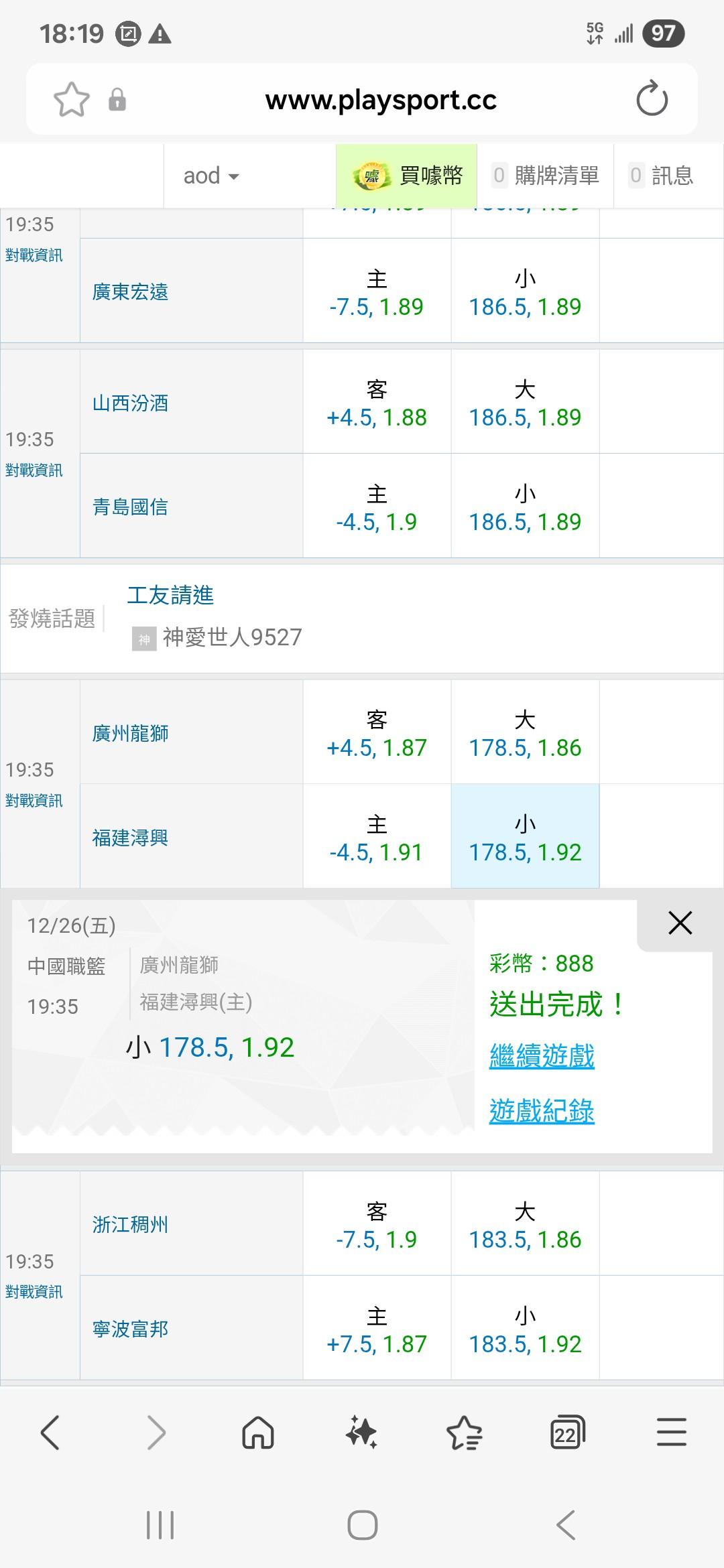The width and height of the screenshot is (724, 1568).
Task: Open the bookmarks list star icon
Action: (x=464, y=1433)
